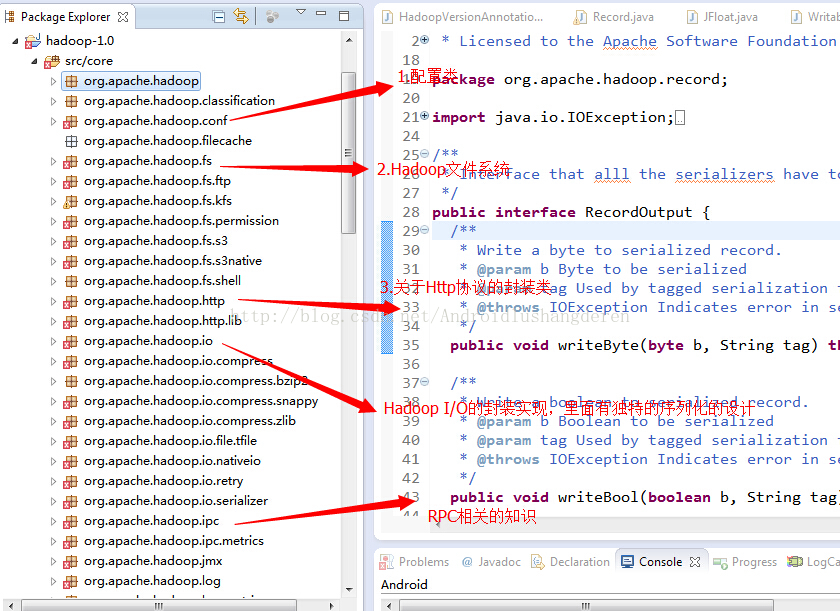Click org.apache.hadoop.io.compress.bzip2 package icon

(x=71, y=381)
